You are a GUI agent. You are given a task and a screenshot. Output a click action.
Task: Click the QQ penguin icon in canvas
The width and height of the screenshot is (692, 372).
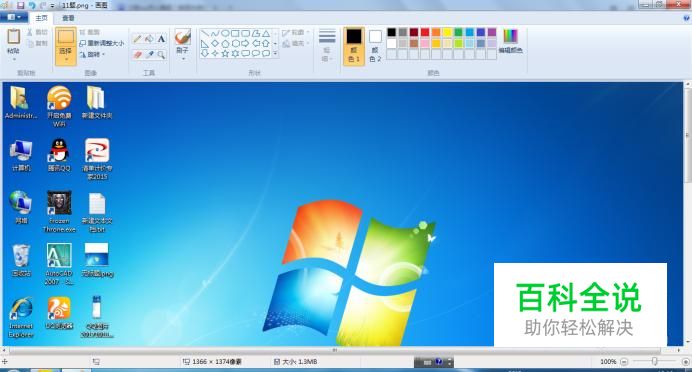coord(59,150)
